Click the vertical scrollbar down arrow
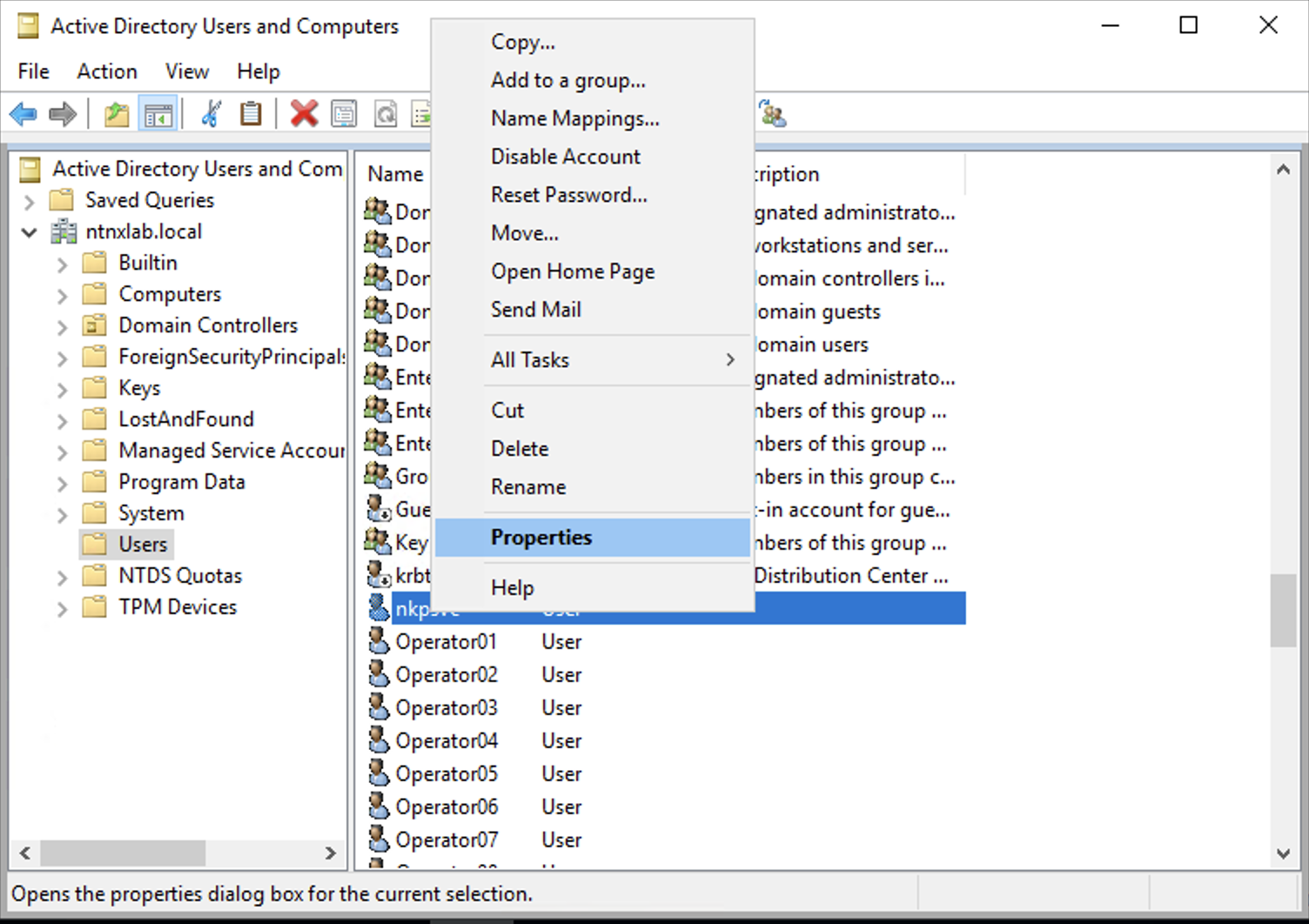Viewport: 1309px width, 924px height. [x=1283, y=854]
